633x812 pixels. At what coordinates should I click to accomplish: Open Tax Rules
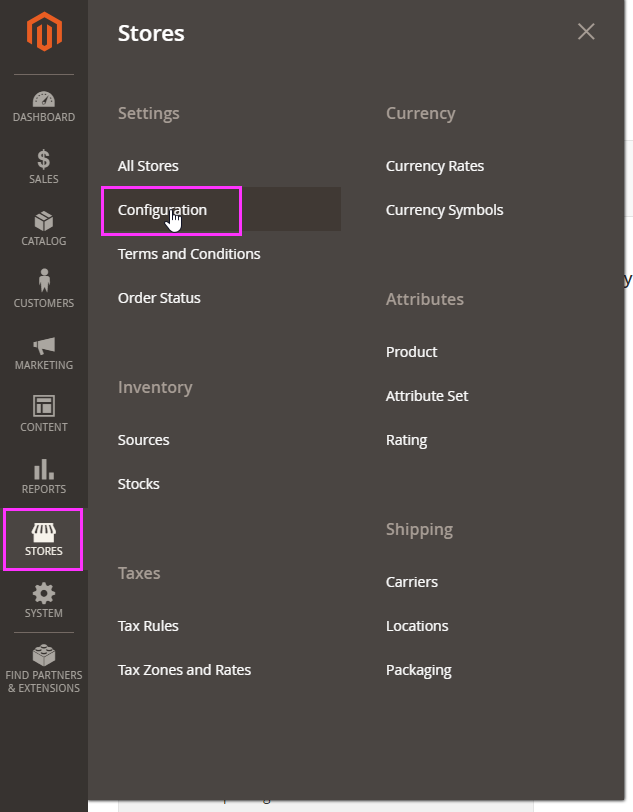pos(148,626)
